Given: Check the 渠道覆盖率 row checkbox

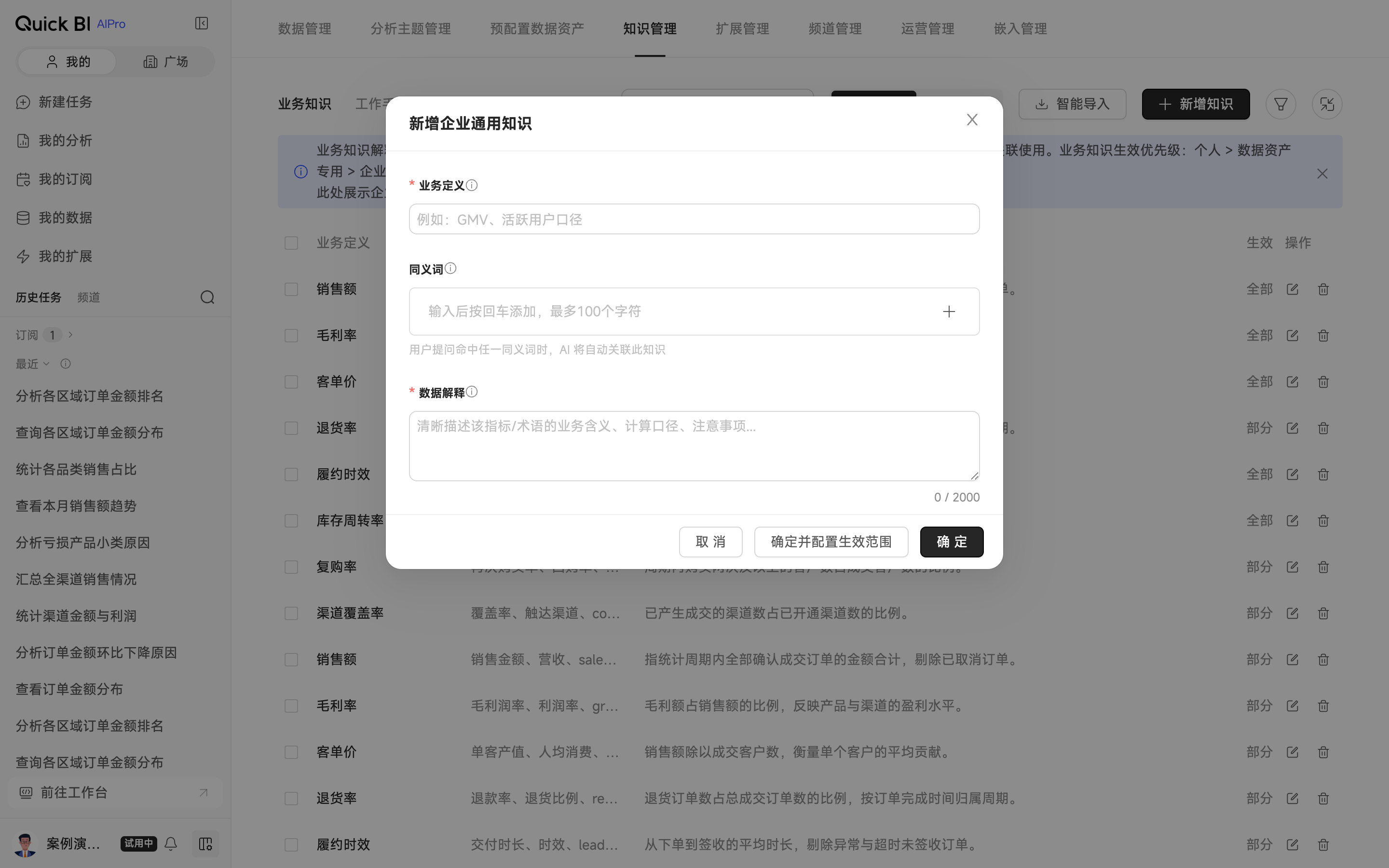Looking at the screenshot, I should coord(292,613).
